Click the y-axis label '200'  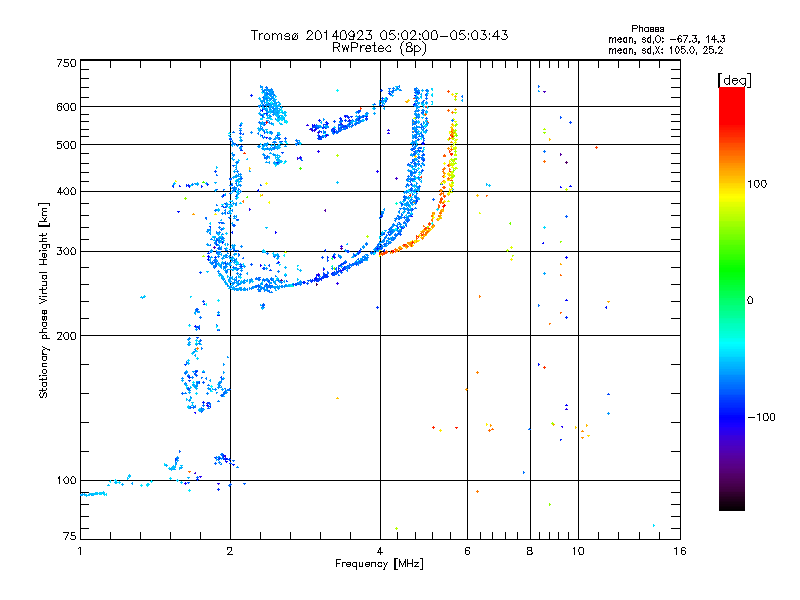point(66,336)
